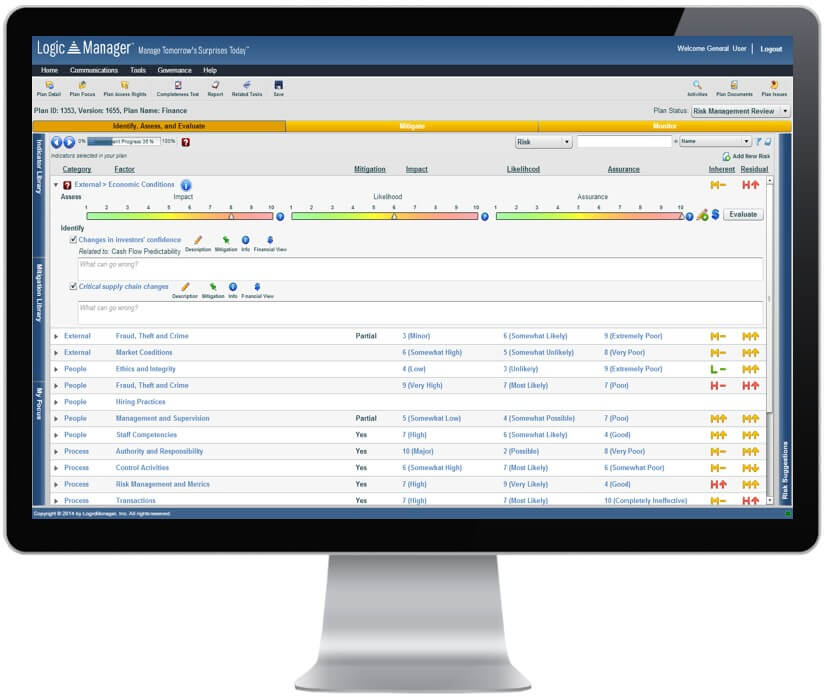Expand the Hiring Practices row

point(56,402)
